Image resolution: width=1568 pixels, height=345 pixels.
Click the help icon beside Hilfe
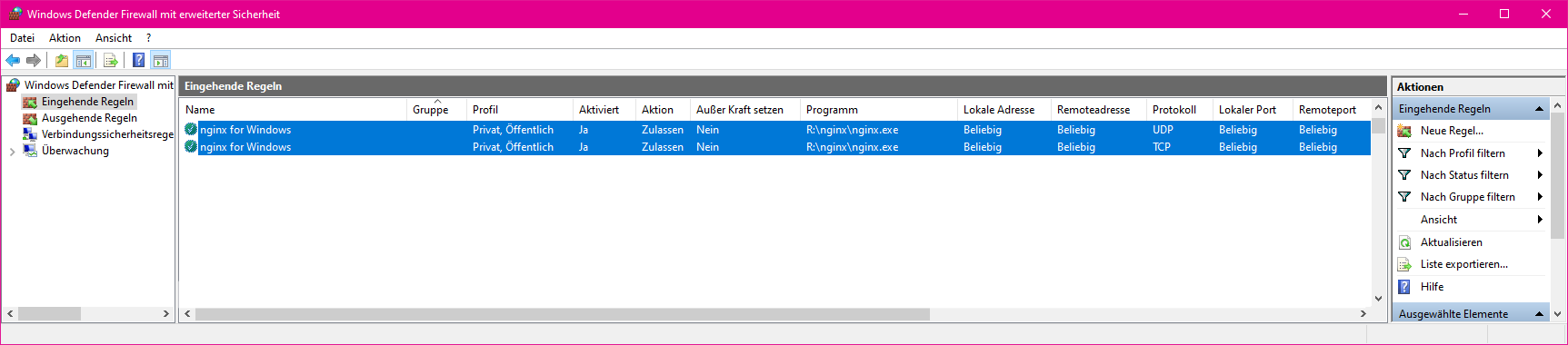point(1404,287)
